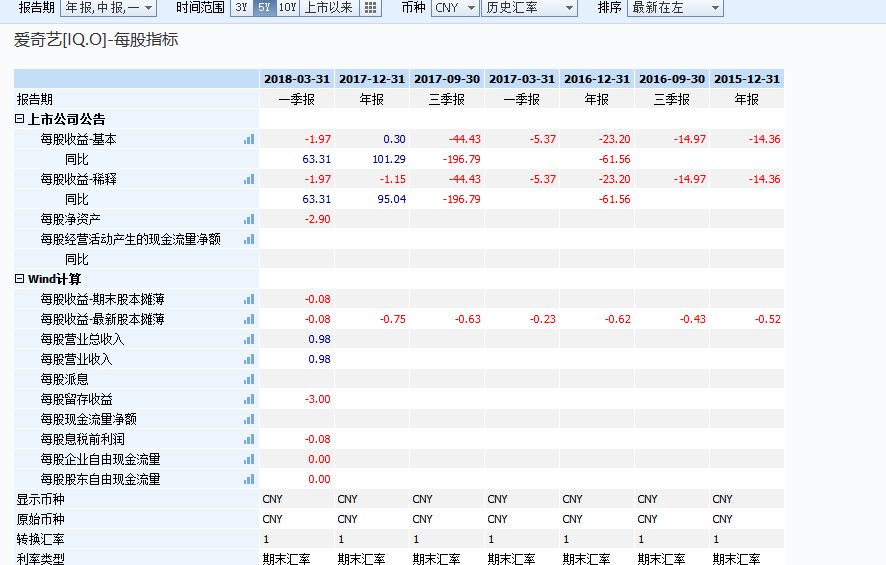
Task: Click chart icon beside 每股净资产
Action: point(249,219)
